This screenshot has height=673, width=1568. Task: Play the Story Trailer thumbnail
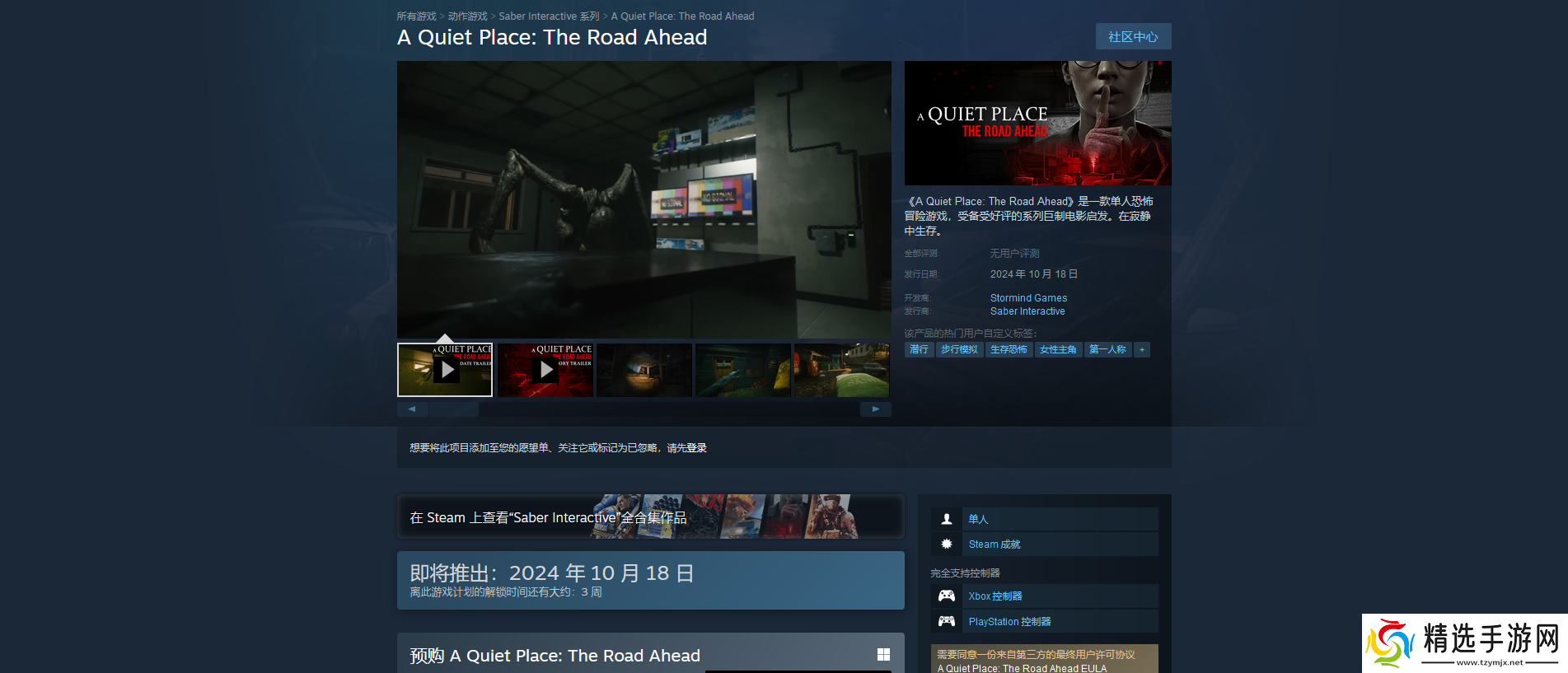pos(545,370)
